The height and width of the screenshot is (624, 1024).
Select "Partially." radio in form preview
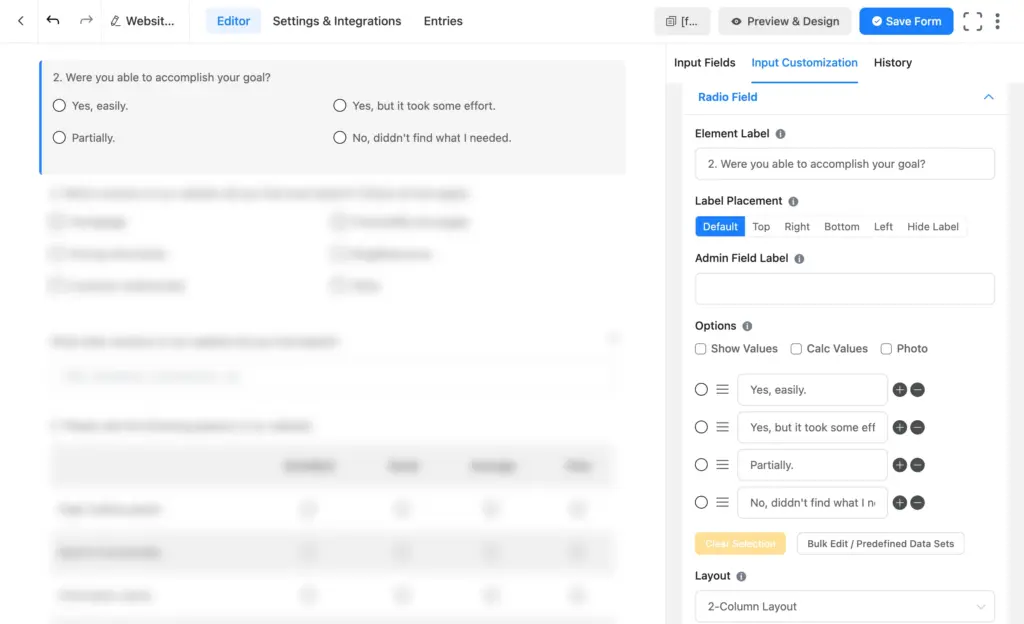point(59,138)
